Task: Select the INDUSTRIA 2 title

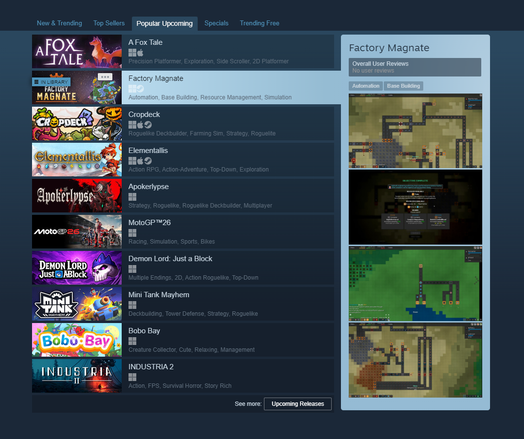Action: (151, 367)
